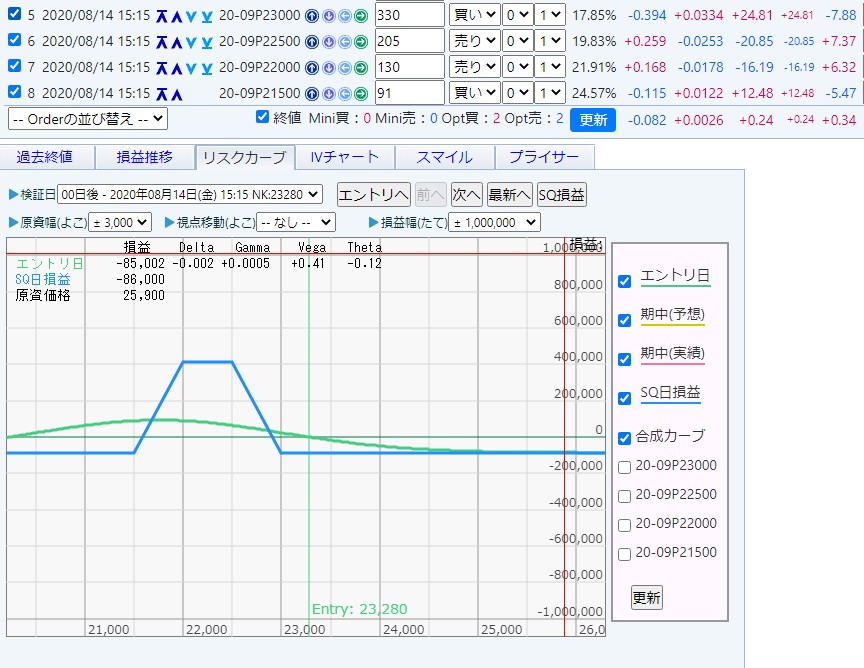Move order 5 up one position
This screenshot has height=668, width=864.
(176, 16)
